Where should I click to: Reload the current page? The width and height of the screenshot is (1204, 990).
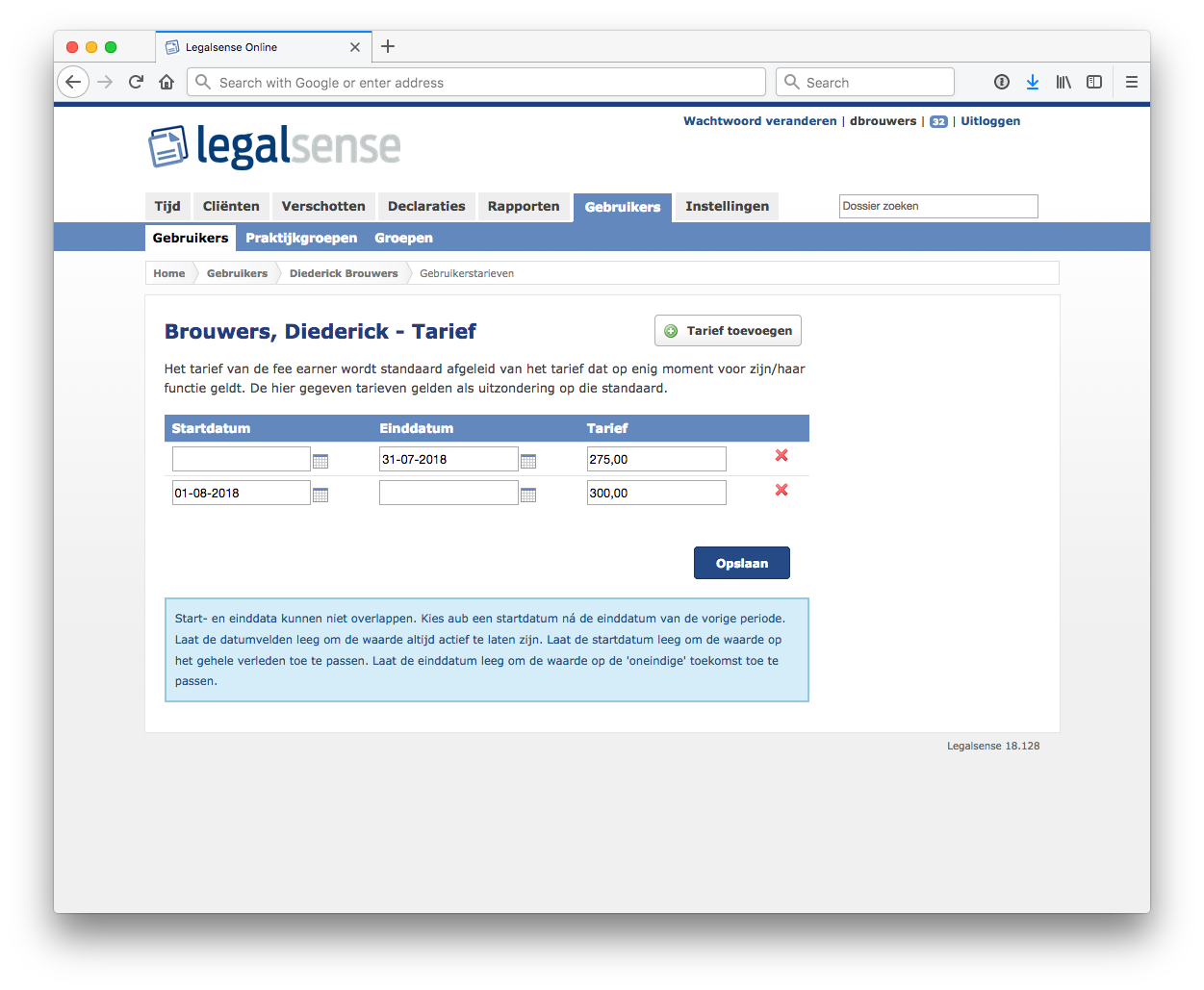[x=136, y=82]
